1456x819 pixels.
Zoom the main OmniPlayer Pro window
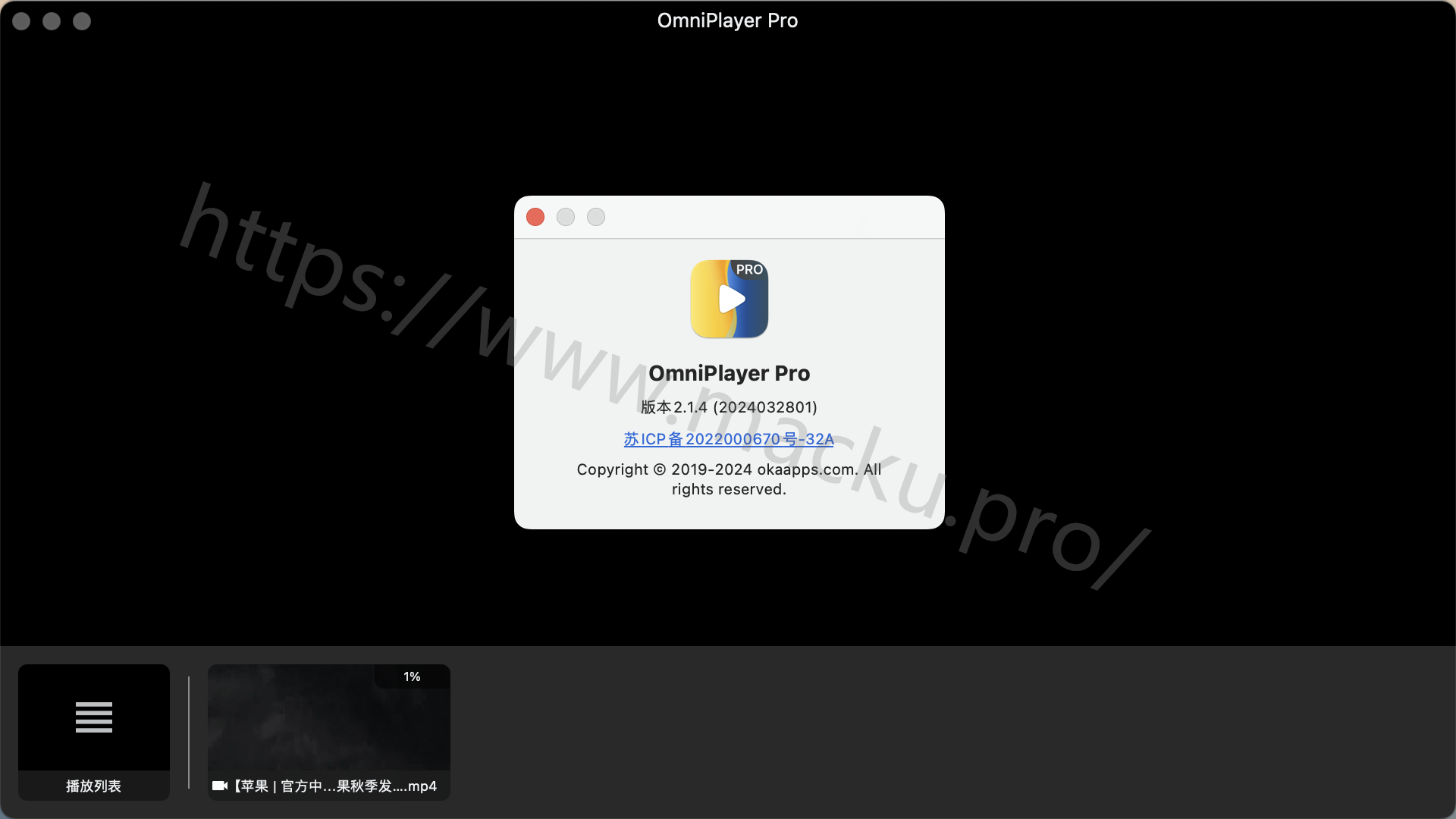click(82, 21)
